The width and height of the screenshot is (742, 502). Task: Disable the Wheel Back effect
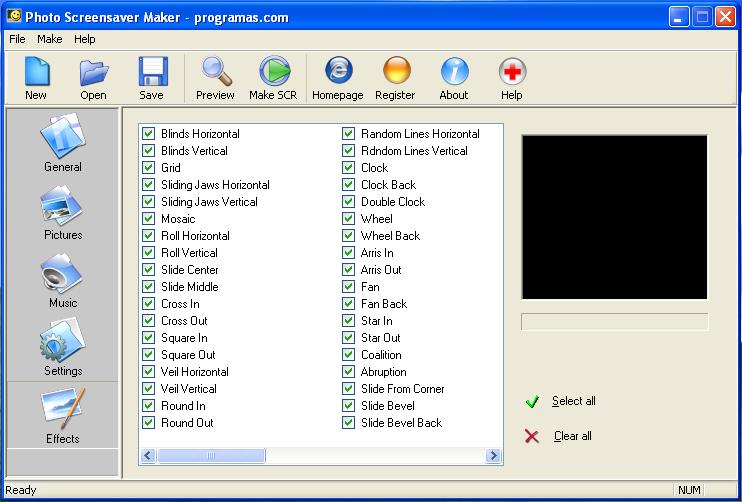pos(349,236)
